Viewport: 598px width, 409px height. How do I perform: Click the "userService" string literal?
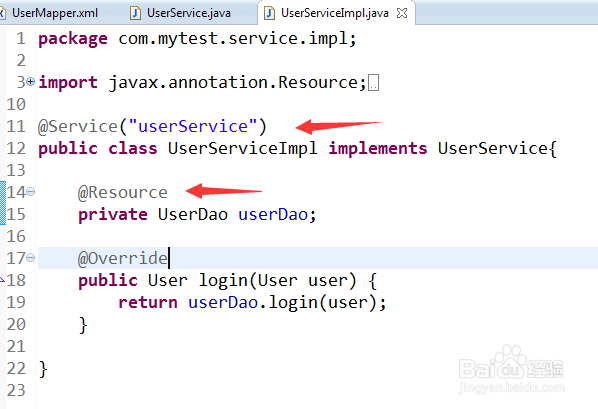pos(193,126)
